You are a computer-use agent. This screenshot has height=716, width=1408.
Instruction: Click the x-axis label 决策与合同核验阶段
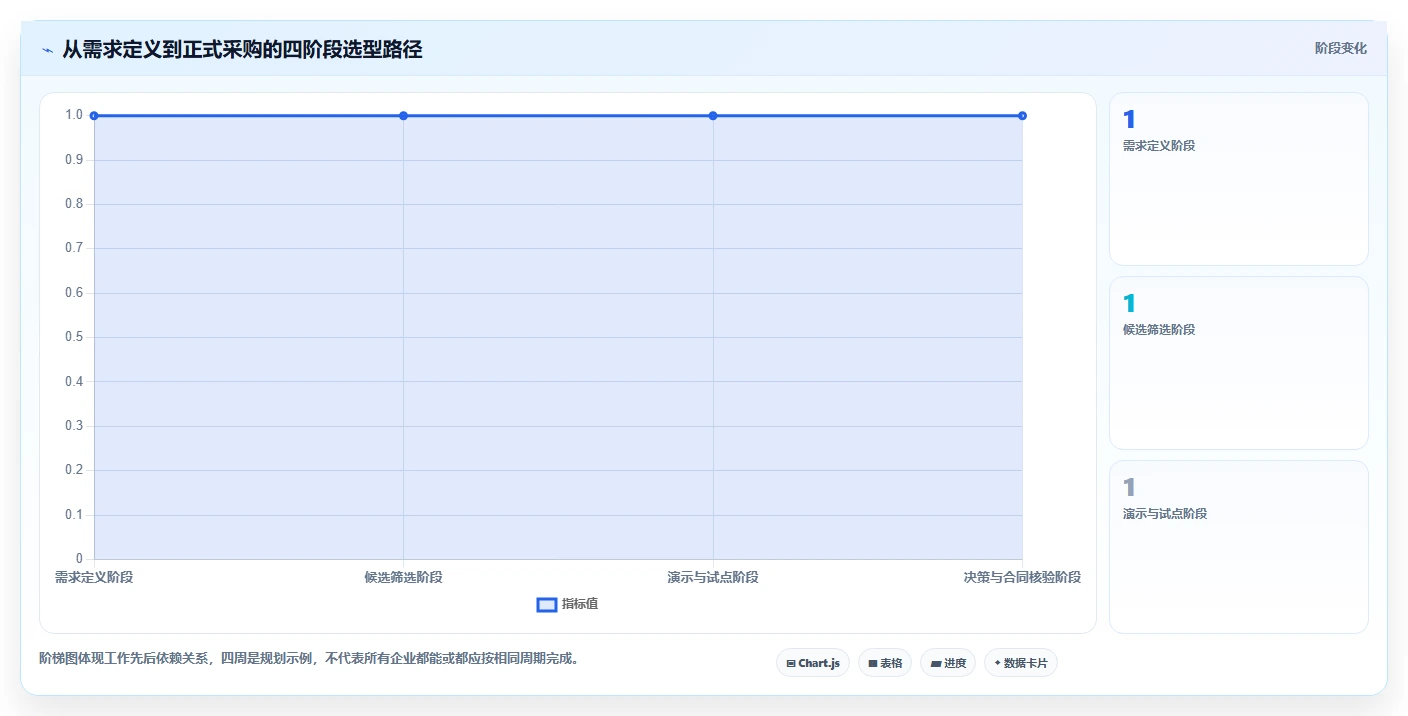point(1022,577)
